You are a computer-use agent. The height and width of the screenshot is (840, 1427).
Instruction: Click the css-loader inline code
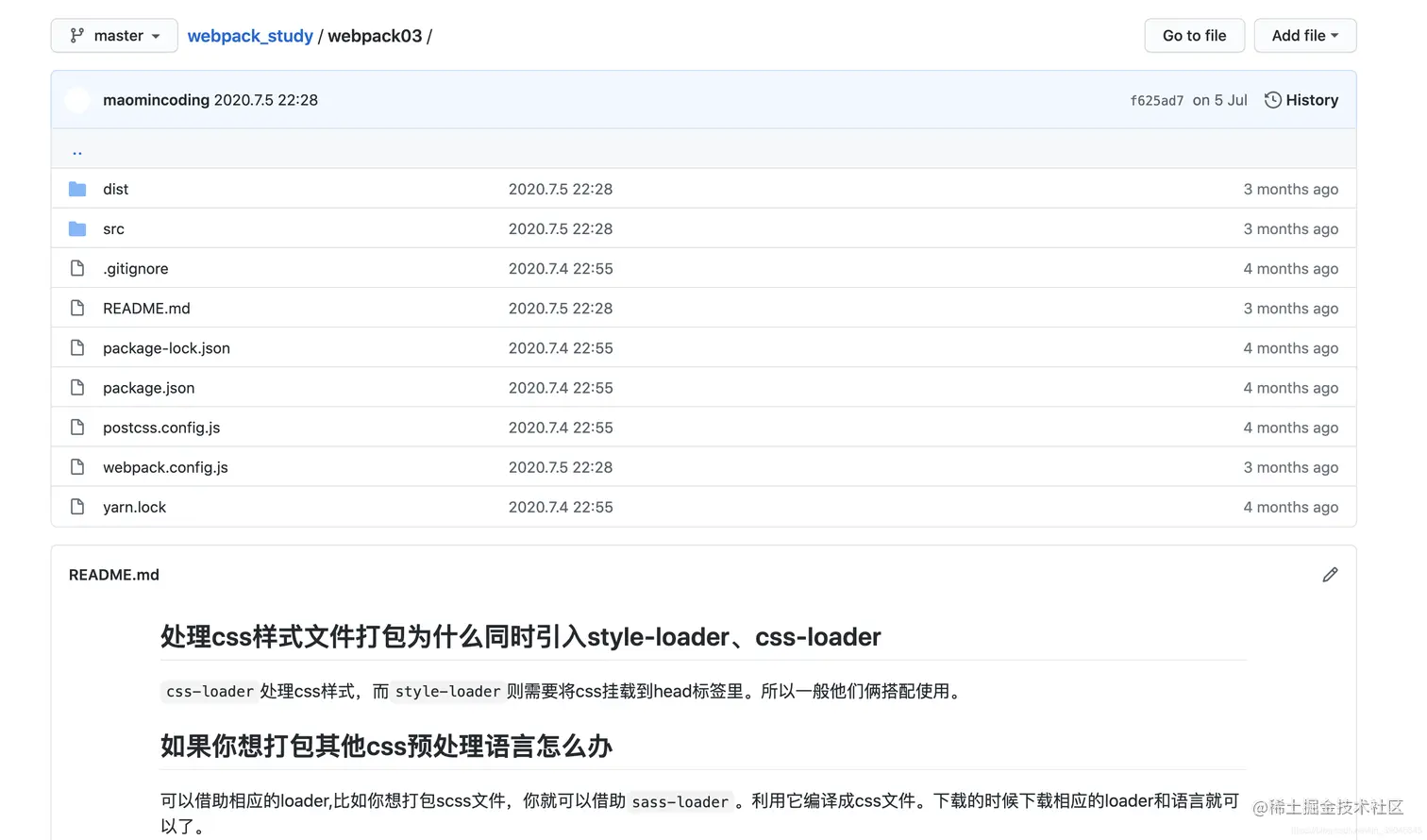click(x=210, y=692)
